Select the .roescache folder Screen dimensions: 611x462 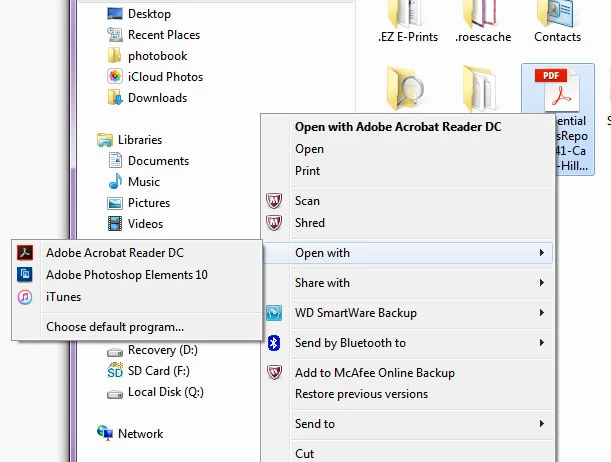point(483,21)
